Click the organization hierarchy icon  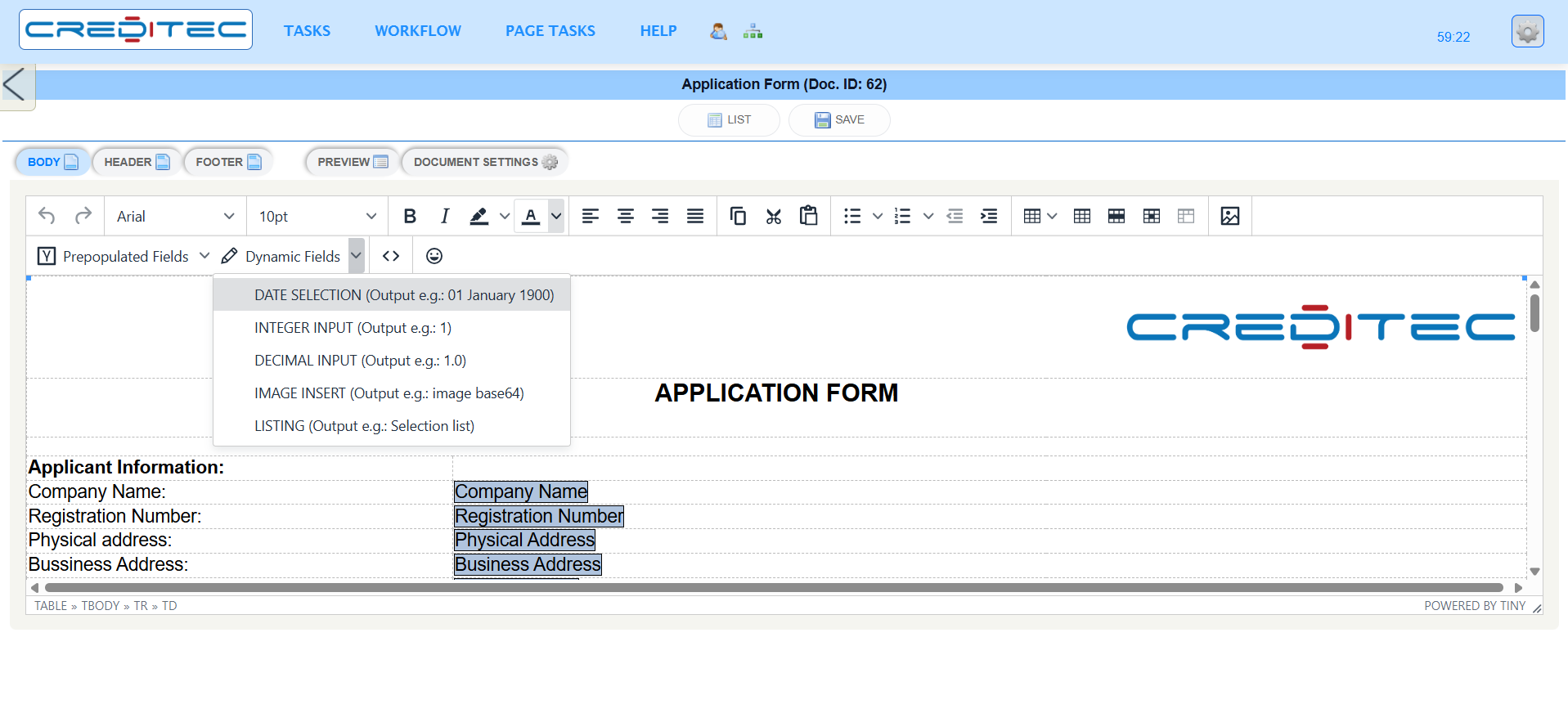click(753, 31)
